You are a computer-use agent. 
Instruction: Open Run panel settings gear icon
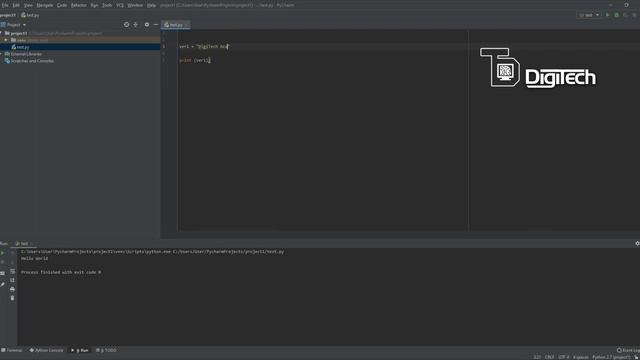(x=637, y=243)
